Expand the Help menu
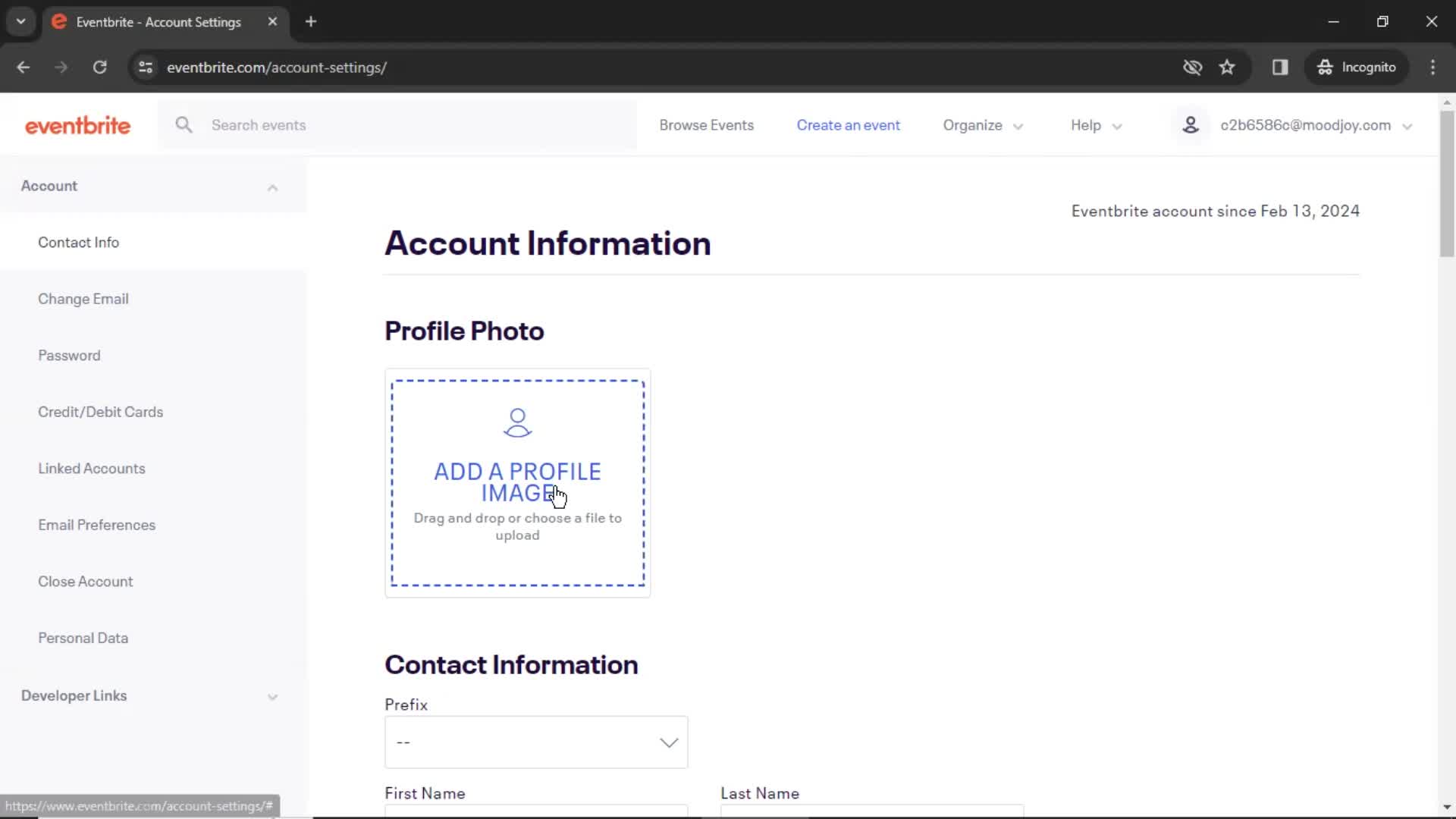The width and height of the screenshot is (1456, 819). (1096, 126)
